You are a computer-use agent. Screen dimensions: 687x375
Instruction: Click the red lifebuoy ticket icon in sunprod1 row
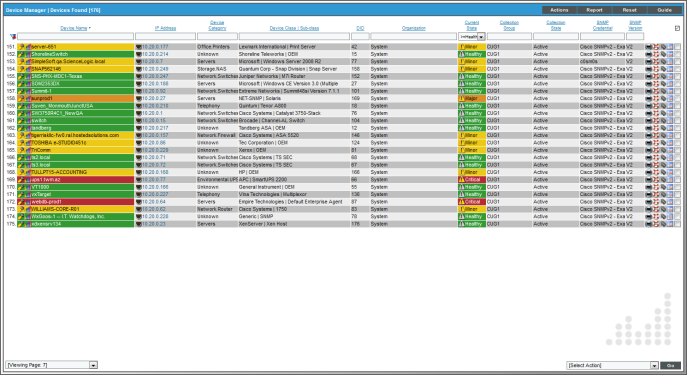(656, 99)
